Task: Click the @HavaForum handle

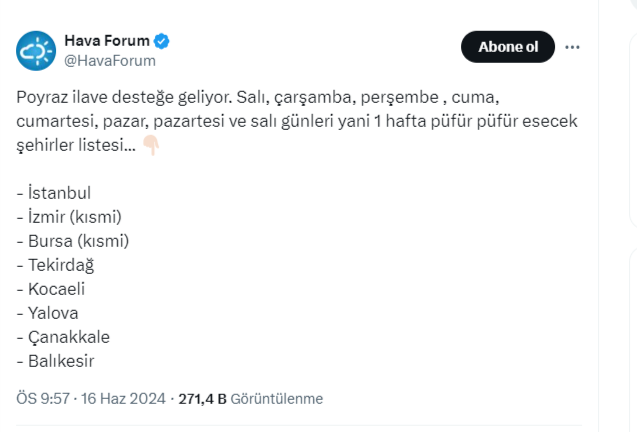Action: point(109,60)
